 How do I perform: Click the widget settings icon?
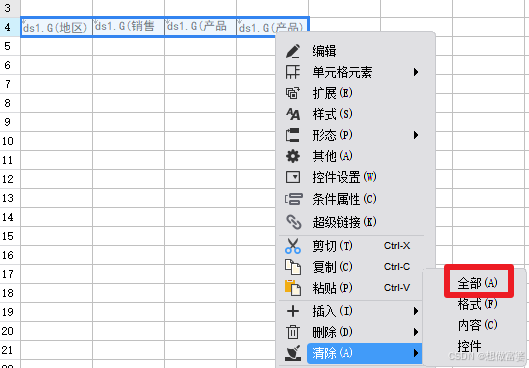[293, 177]
